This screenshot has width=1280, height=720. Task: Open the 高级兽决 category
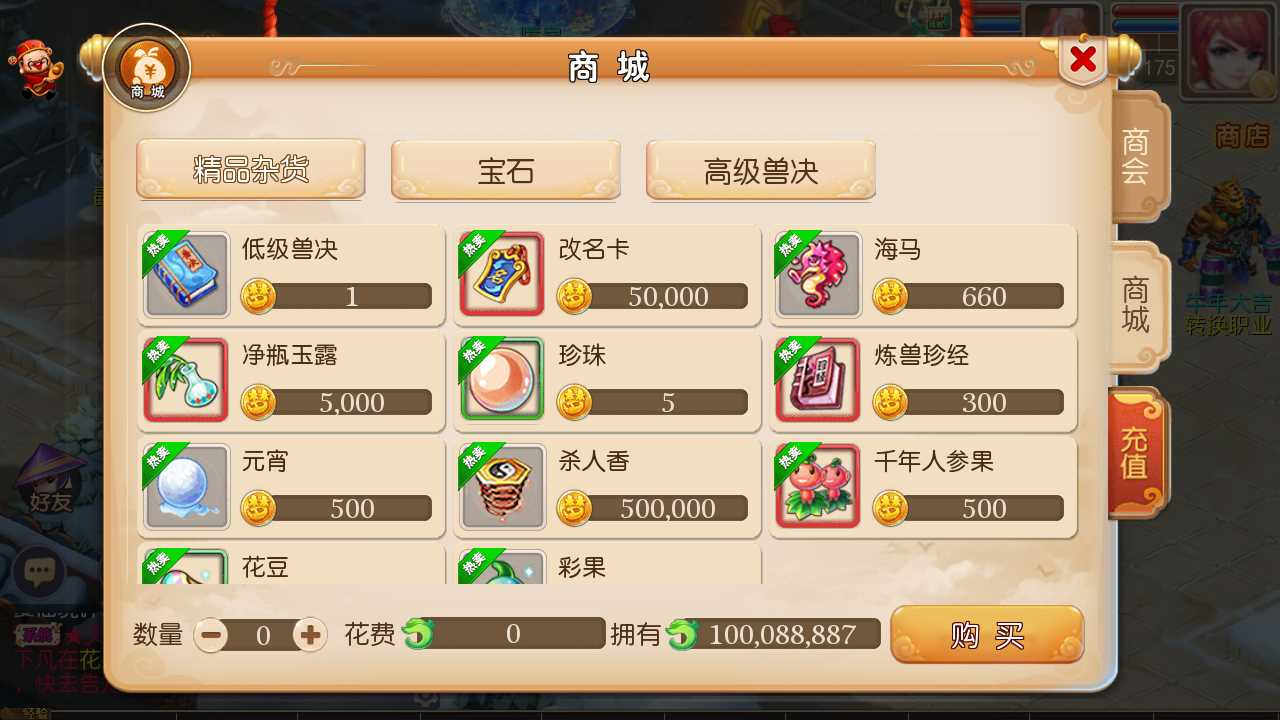[761, 169]
